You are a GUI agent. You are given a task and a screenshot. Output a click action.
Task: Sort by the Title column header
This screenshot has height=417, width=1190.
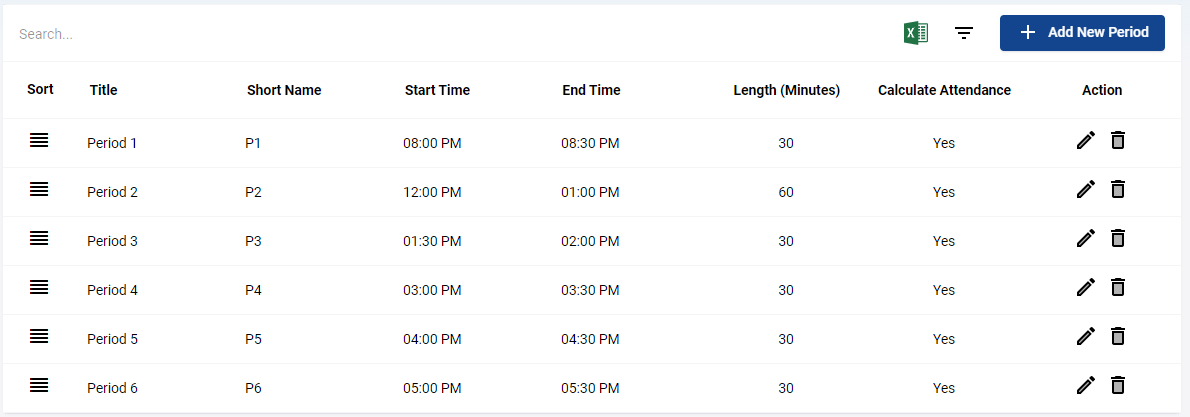point(103,90)
